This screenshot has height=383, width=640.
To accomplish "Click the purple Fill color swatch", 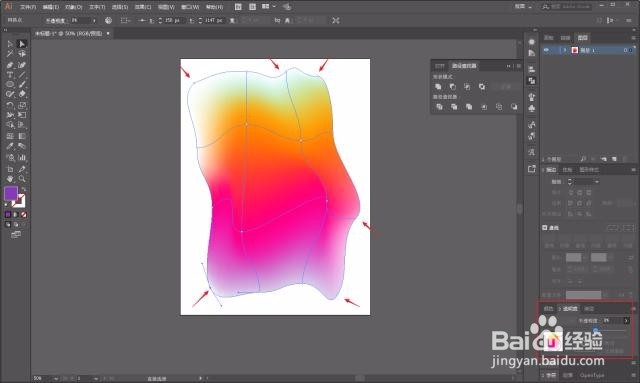I will pos(11,193).
